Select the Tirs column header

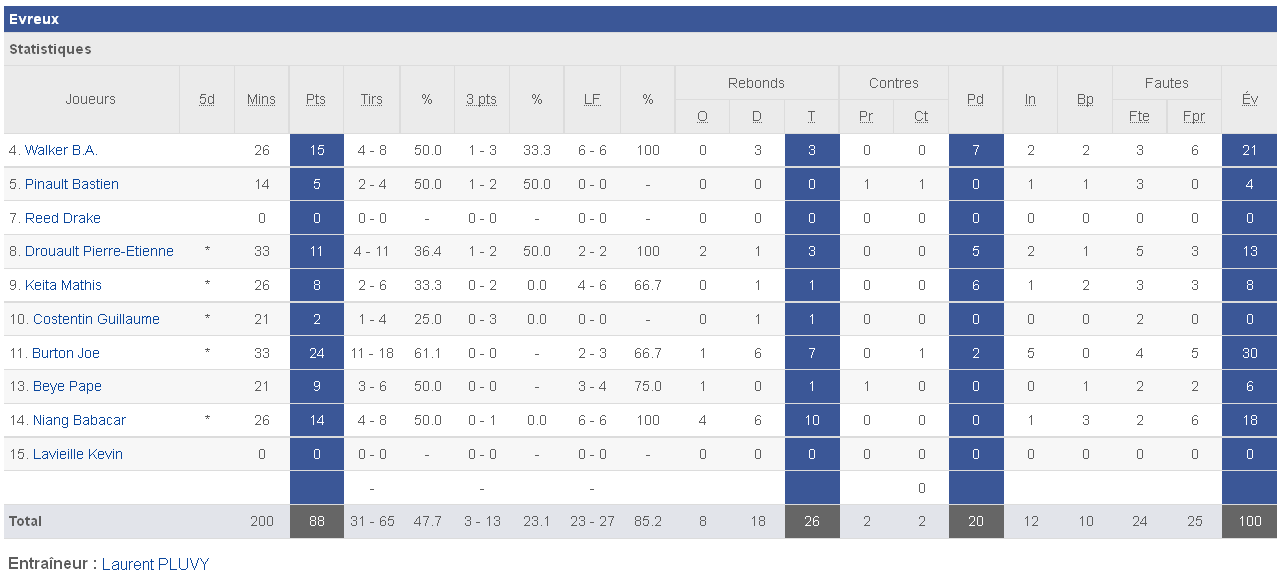coord(371,99)
